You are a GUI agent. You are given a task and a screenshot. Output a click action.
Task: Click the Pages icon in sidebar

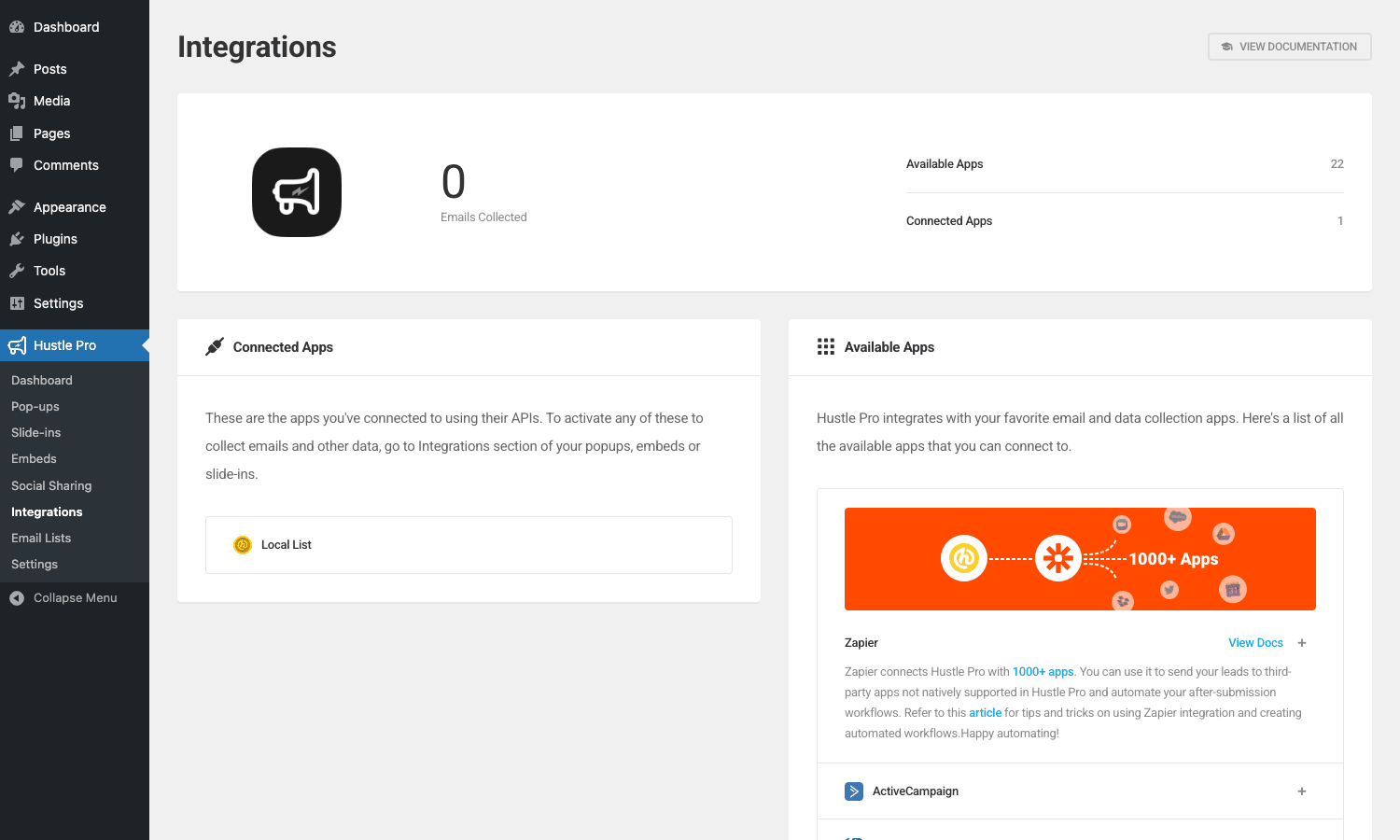[17, 133]
